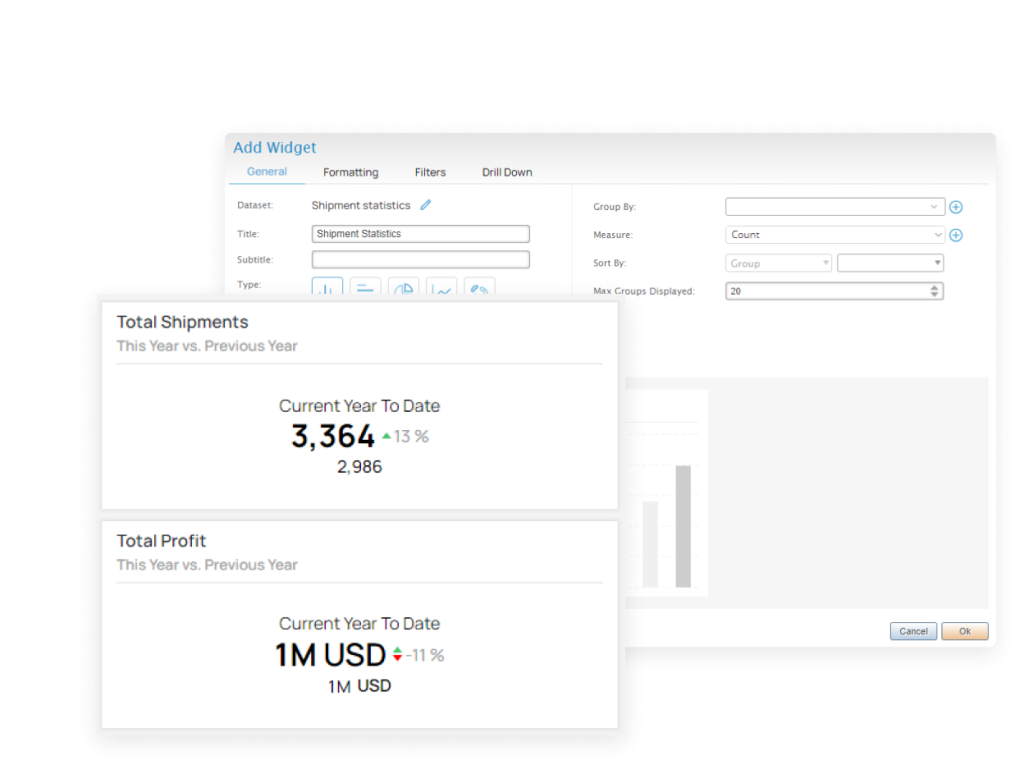Click the Max Groups Displayed stepper arrows
The height and width of the screenshot is (778, 1024).
(x=933, y=290)
